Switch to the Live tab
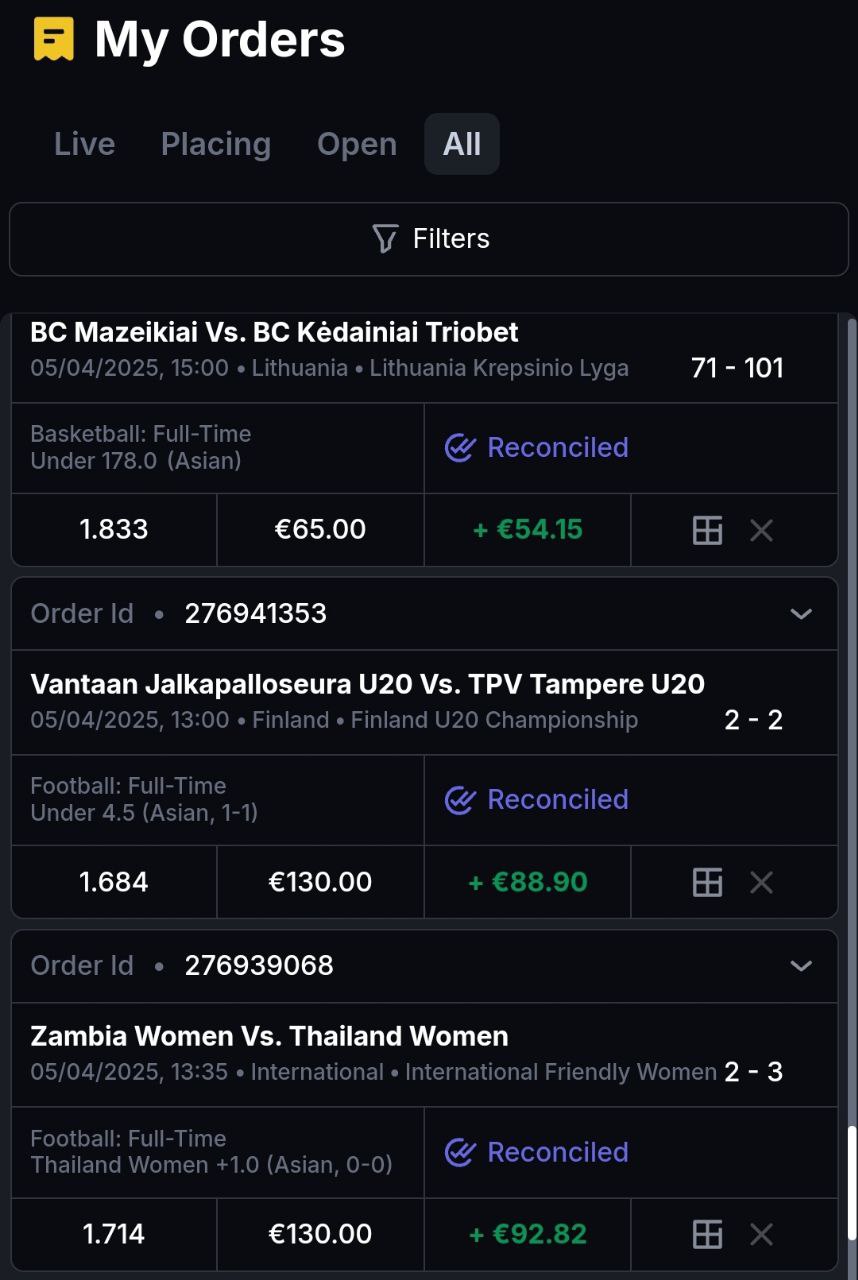Viewport: 858px width, 1280px height. [85, 144]
